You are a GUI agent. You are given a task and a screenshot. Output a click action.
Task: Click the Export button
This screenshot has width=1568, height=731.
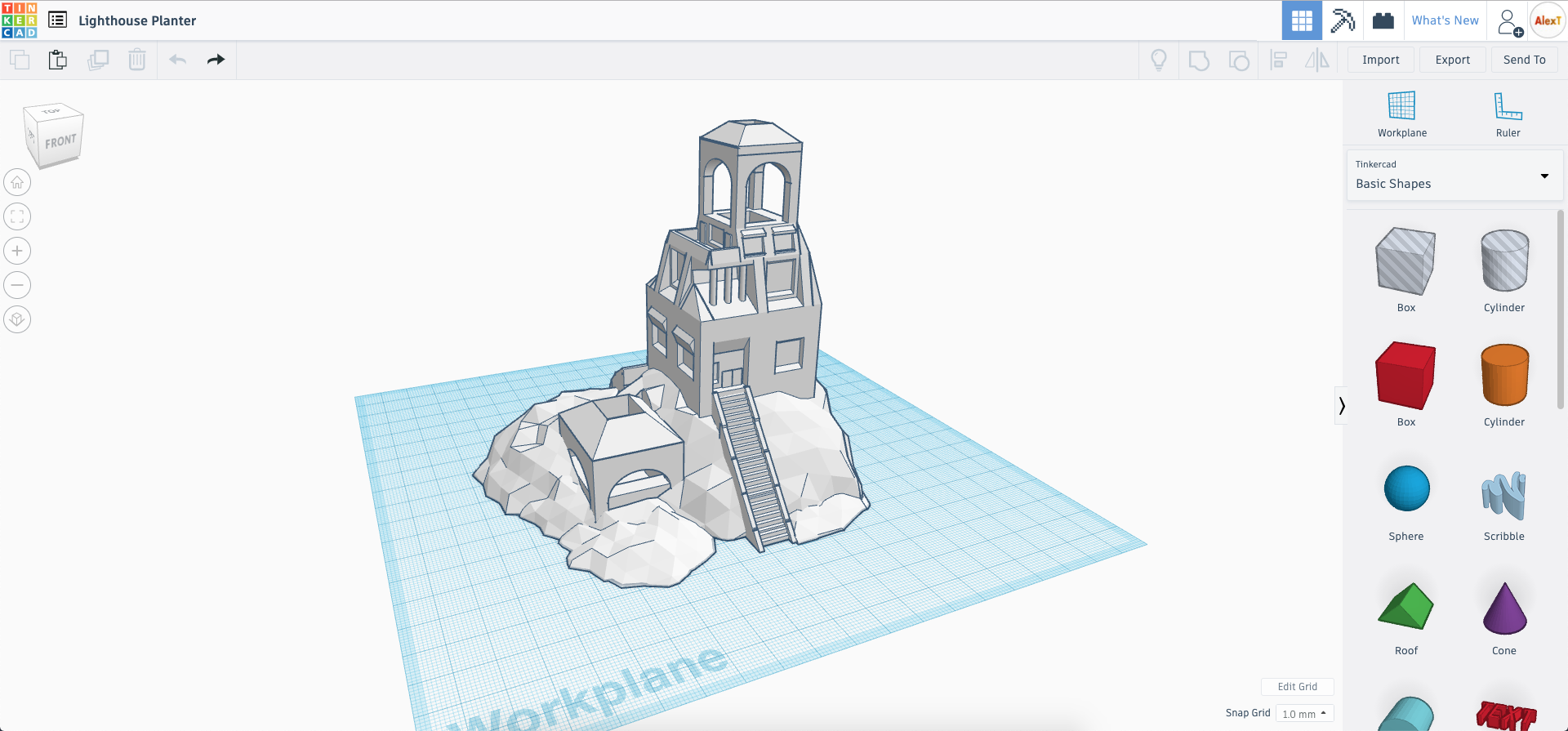coord(1452,60)
